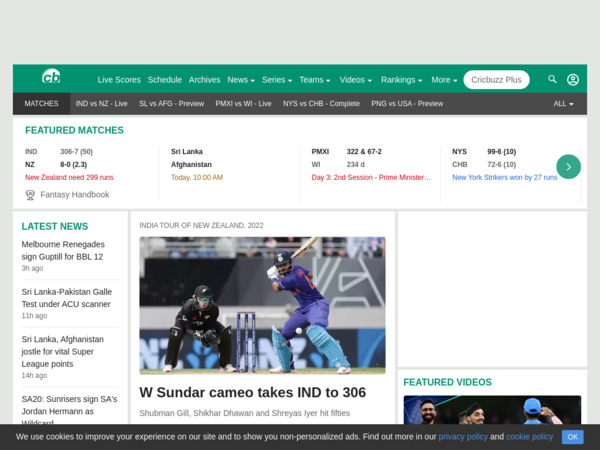Open the search magnifier icon
Viewport: 600px width, 450px height.
click(x=552, y=79)
